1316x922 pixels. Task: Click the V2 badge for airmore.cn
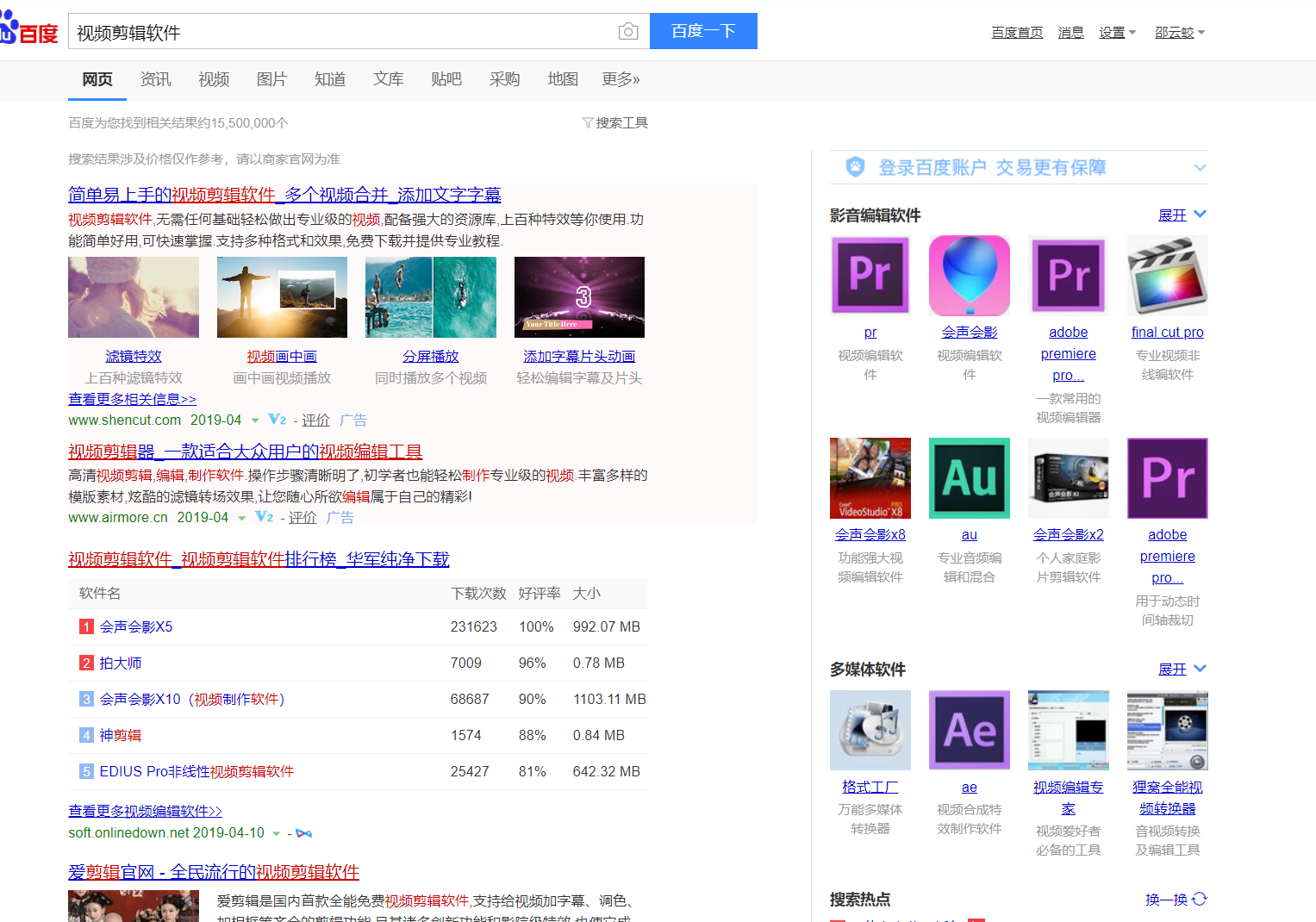coord(265,517)
